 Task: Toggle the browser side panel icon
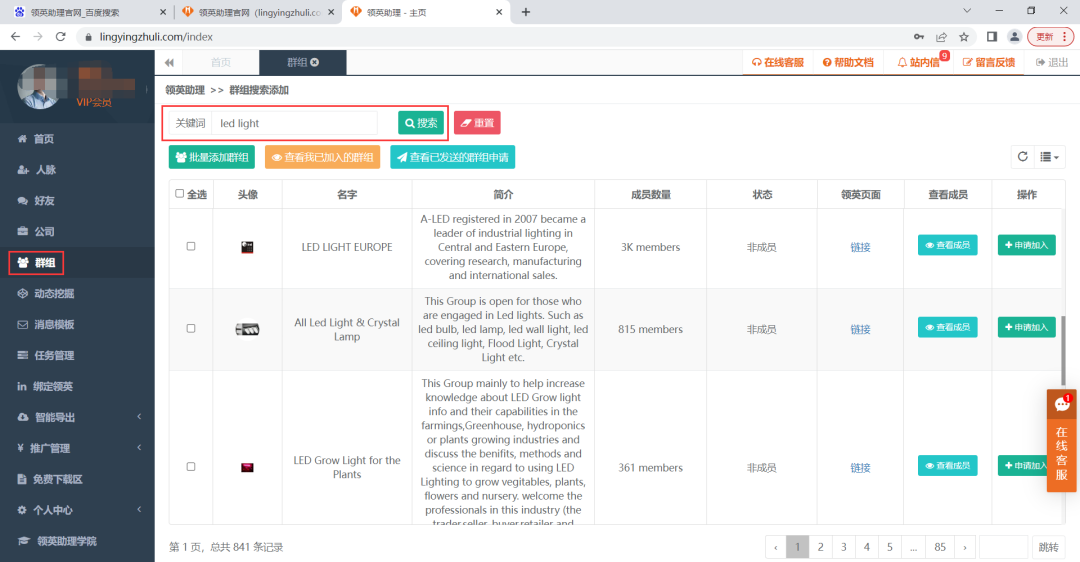(992, 37)
